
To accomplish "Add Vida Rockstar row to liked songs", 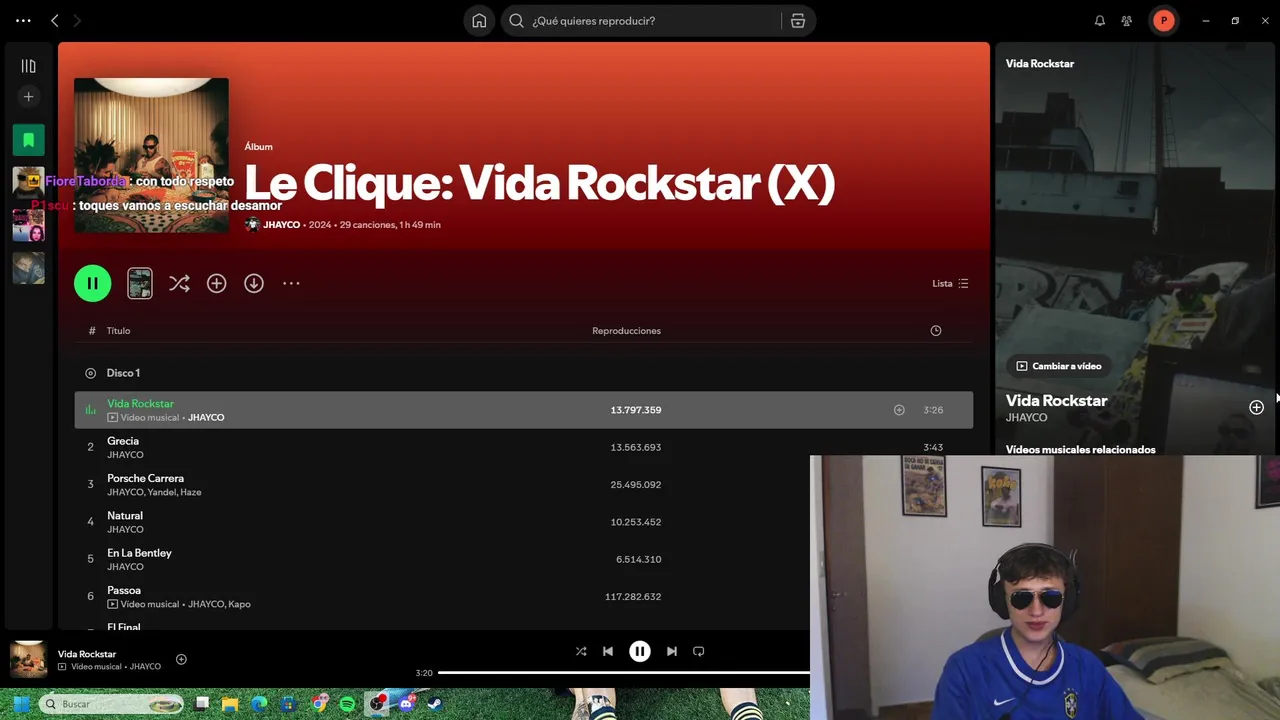I will (899, 410).
